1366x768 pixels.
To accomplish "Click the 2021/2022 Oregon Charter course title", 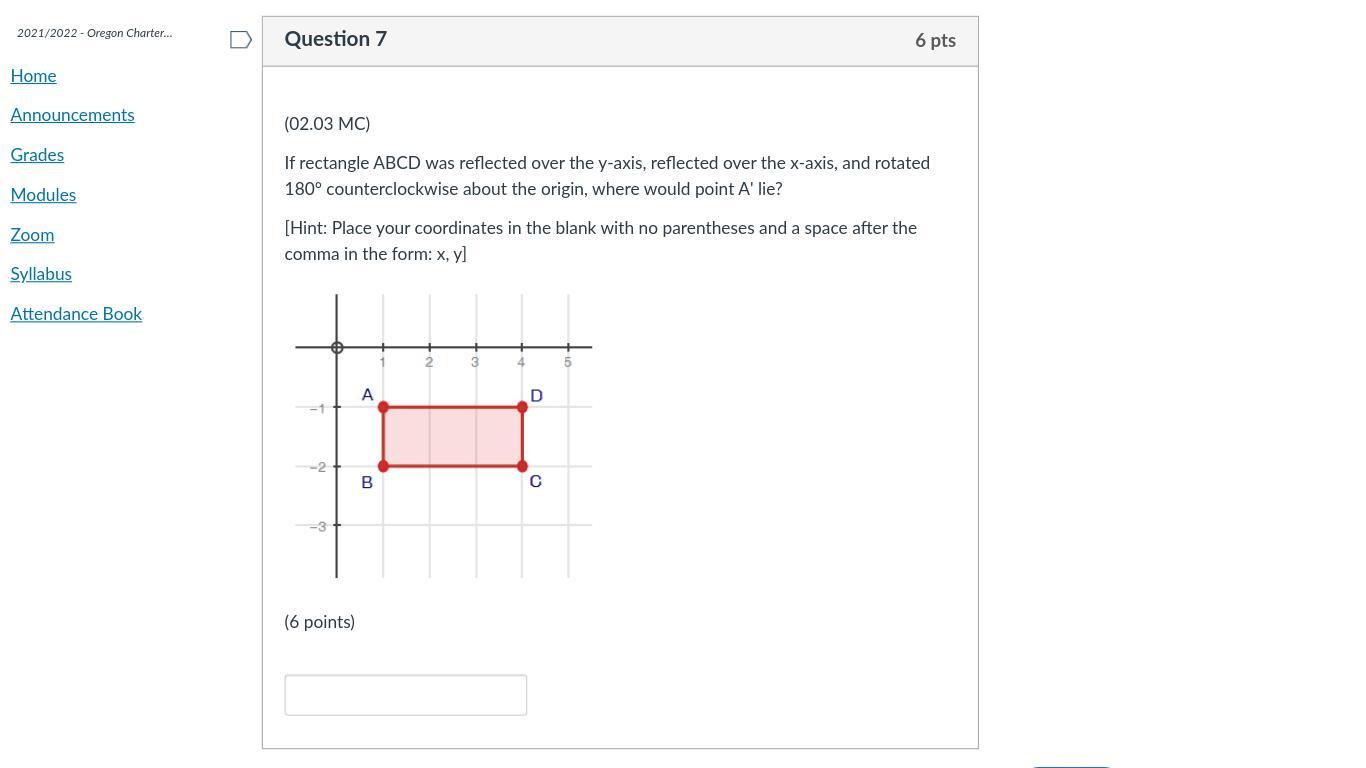I will click(x=94, y=33).
